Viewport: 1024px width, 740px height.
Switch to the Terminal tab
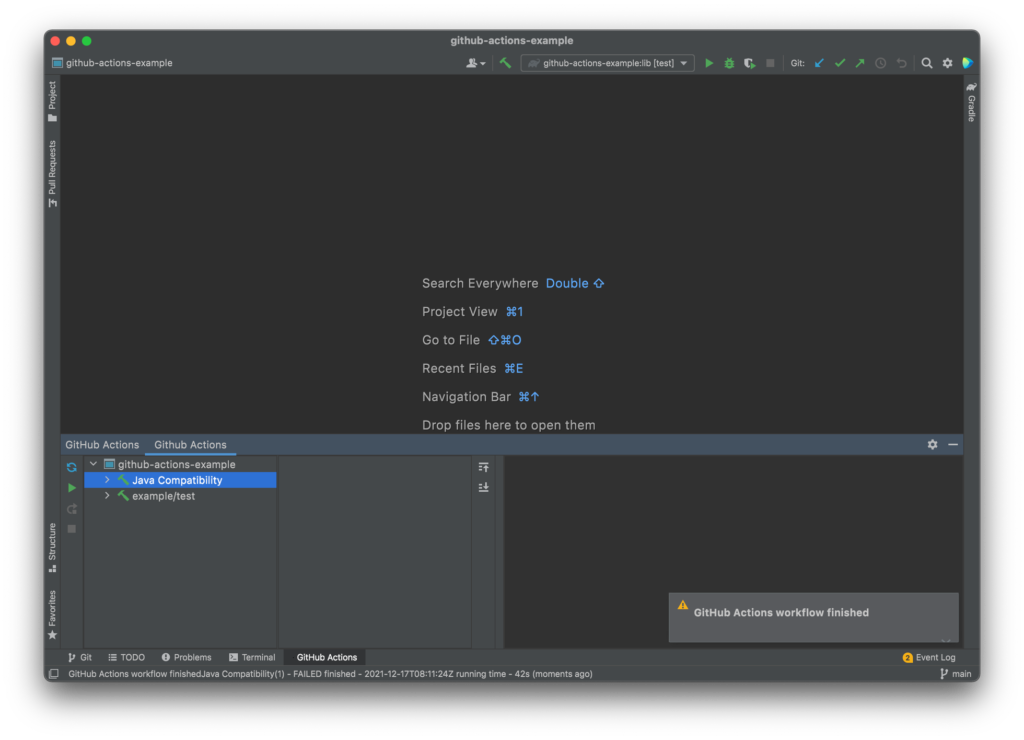coord(252,657)
